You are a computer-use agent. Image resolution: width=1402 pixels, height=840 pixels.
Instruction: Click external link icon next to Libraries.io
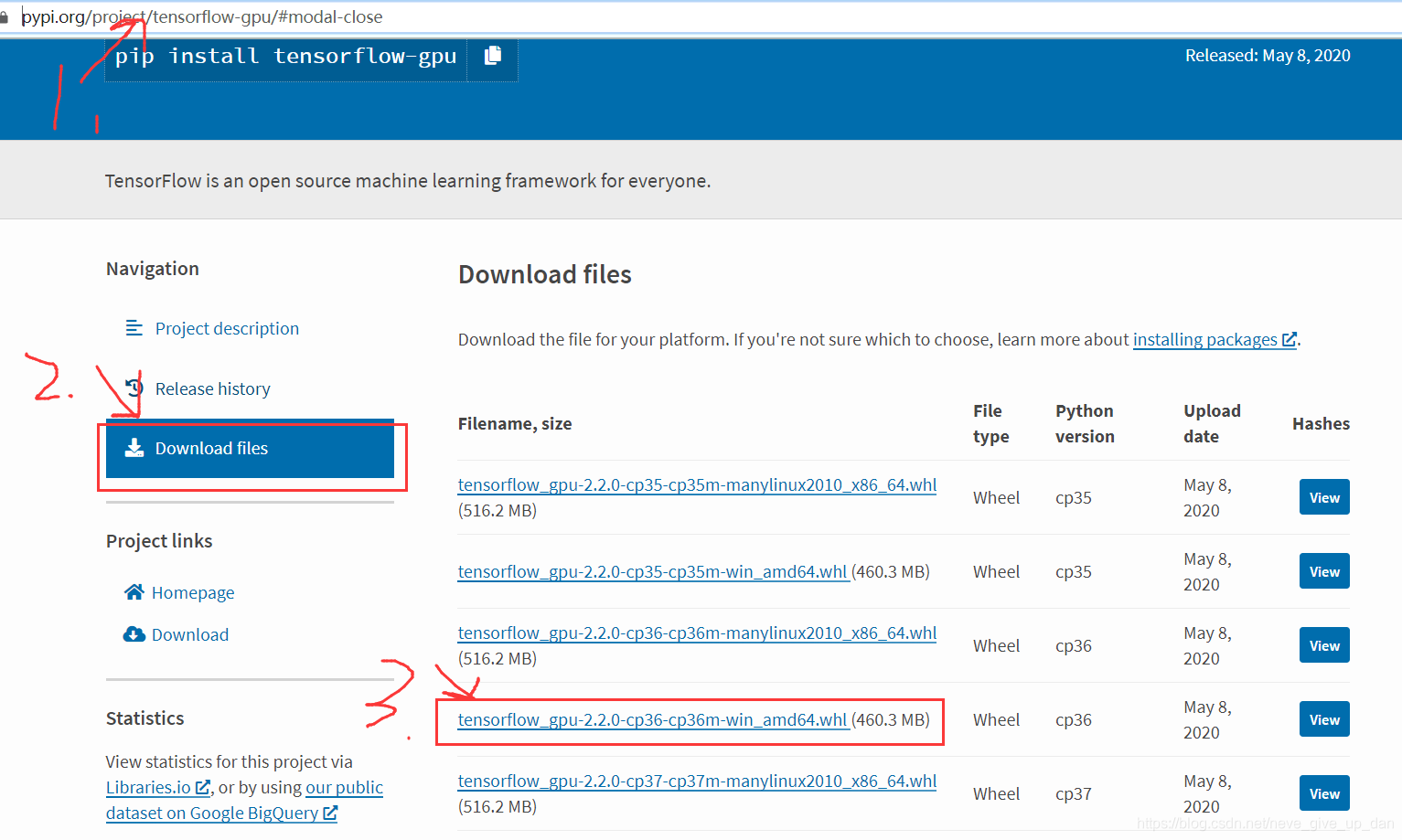(203, 787)
